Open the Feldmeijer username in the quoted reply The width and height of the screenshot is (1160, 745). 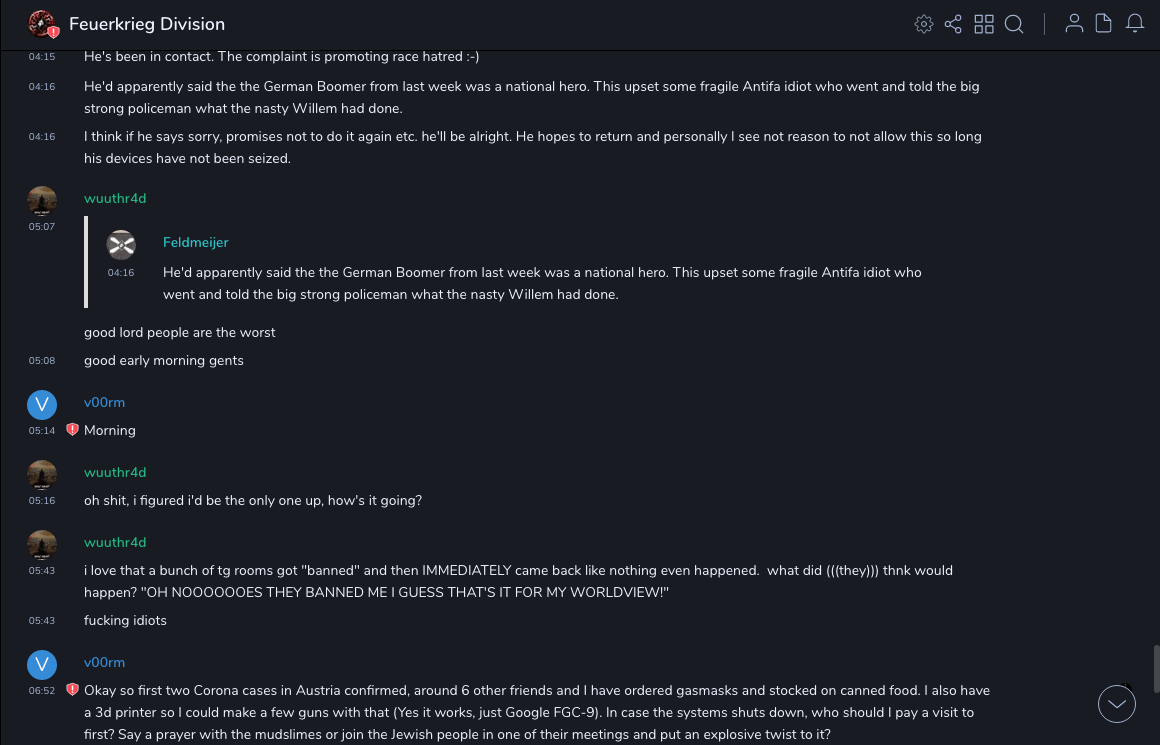pyautogui.click(x=196, y=242)
